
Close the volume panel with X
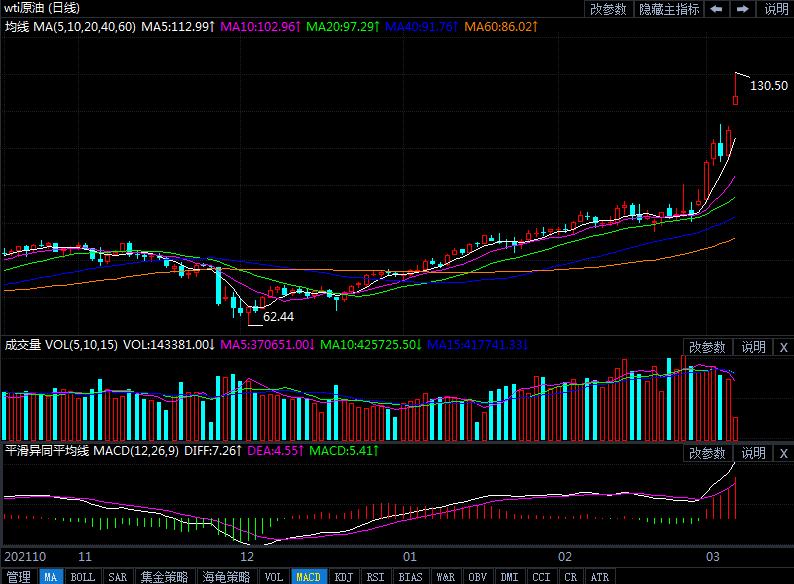[784, 347]
